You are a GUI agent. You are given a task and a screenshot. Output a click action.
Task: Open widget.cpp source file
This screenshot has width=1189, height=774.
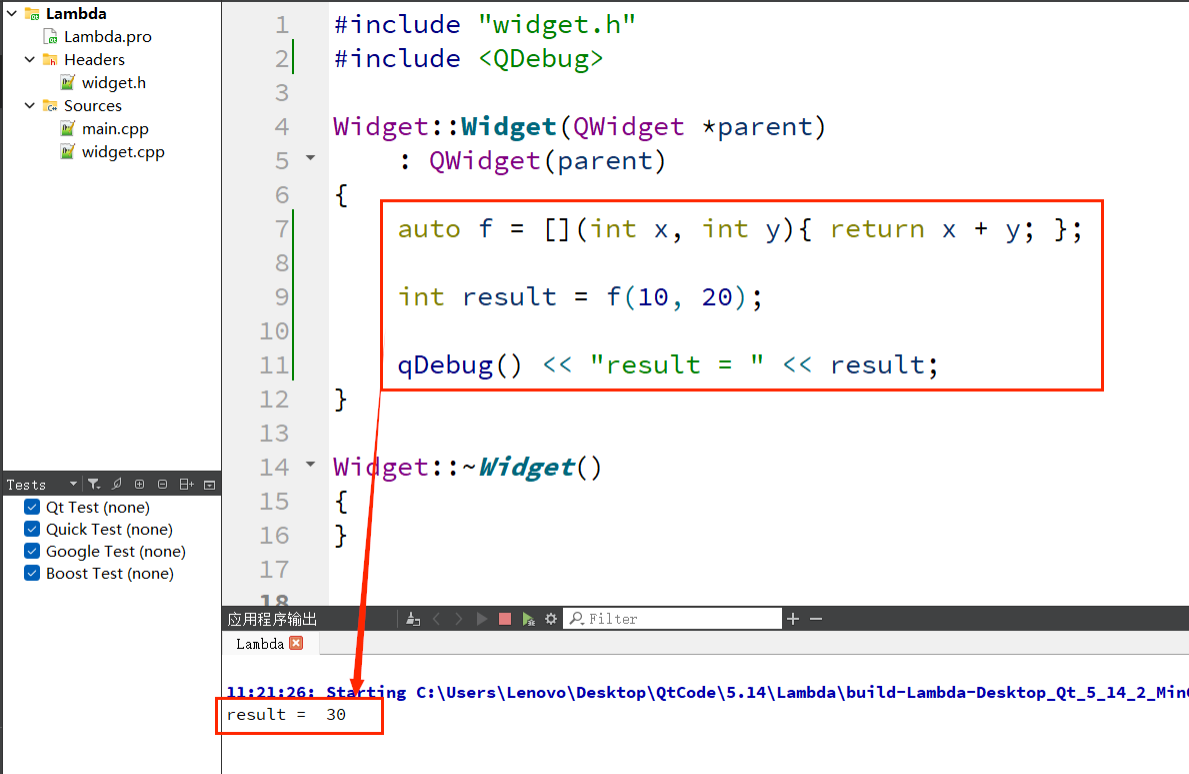click(x=123, y=152)
